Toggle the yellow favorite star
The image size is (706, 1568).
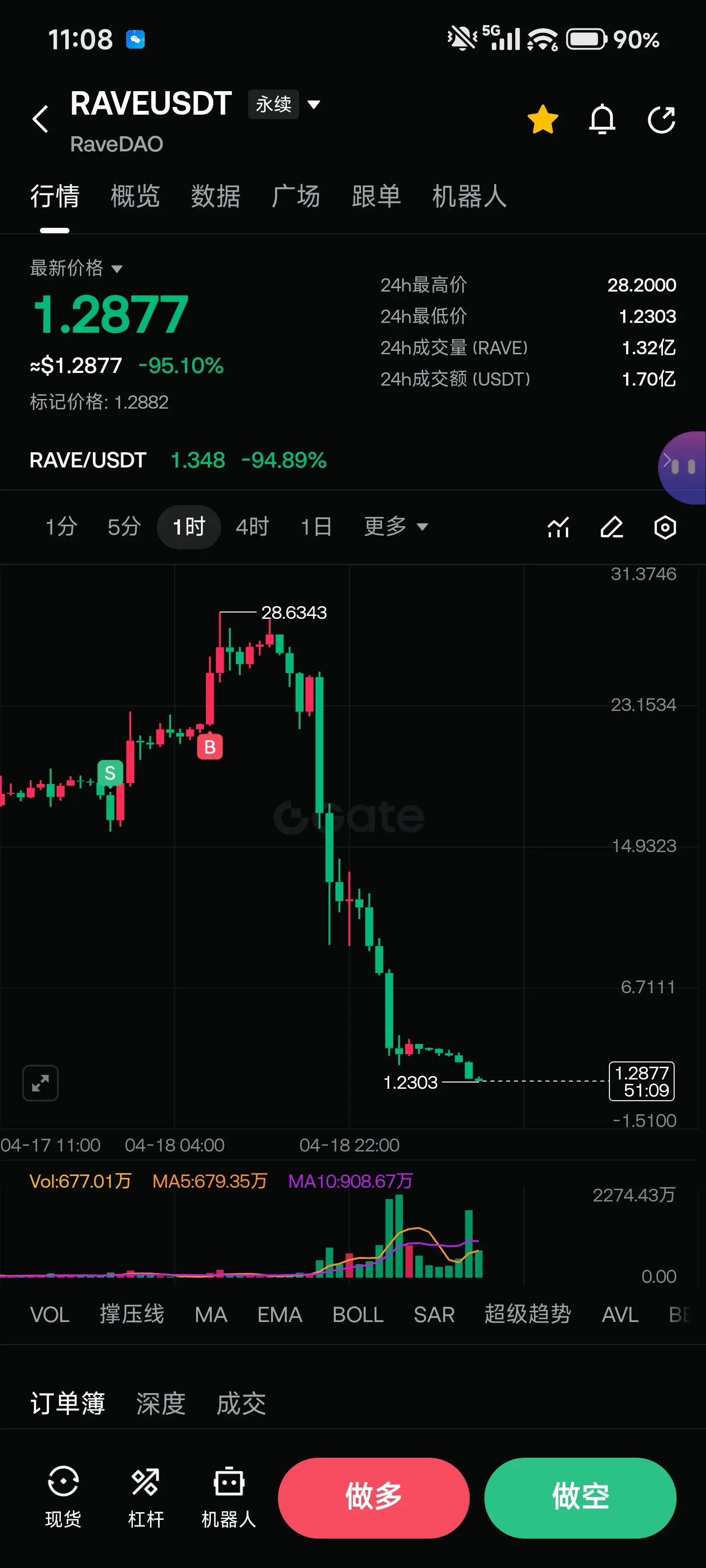(543, 119)
